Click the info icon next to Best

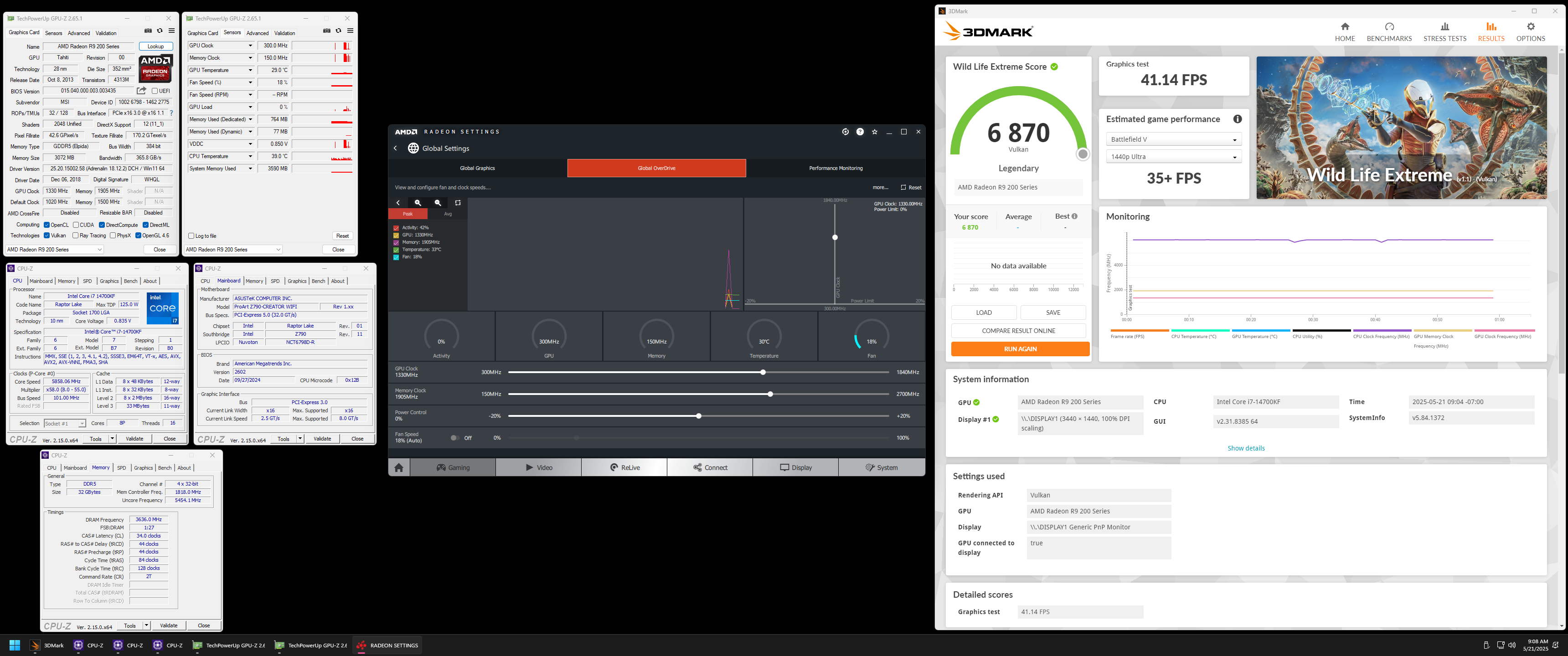click(1074, 216)
